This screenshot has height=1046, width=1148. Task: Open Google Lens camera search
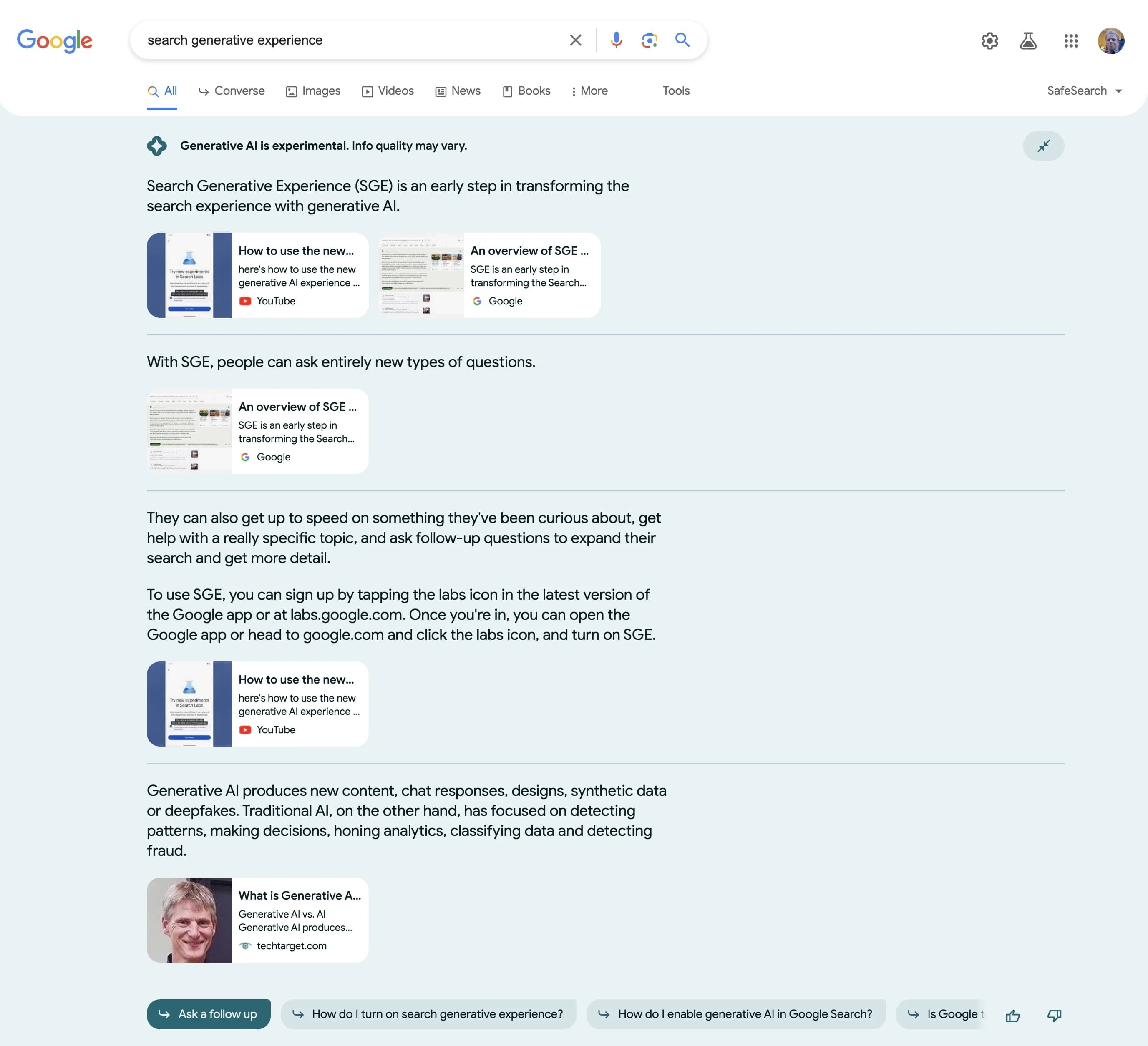[649, 40]
